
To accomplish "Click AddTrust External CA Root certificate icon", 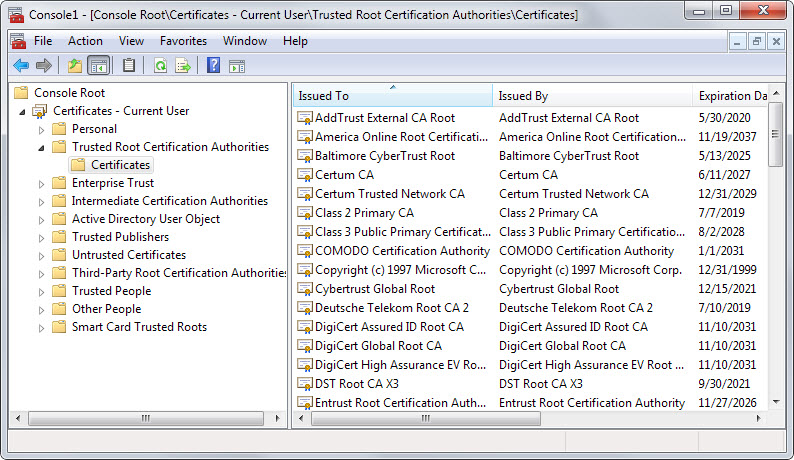I will pyautogui.click(x=305, y=118).
